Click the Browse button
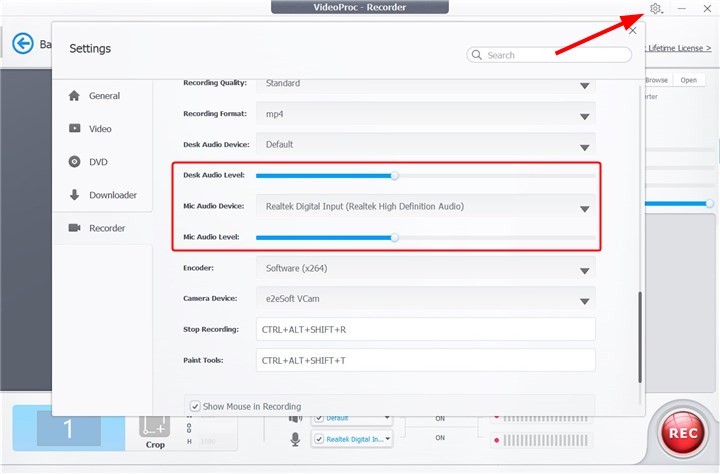720x474 pixels. coord(657,80)
